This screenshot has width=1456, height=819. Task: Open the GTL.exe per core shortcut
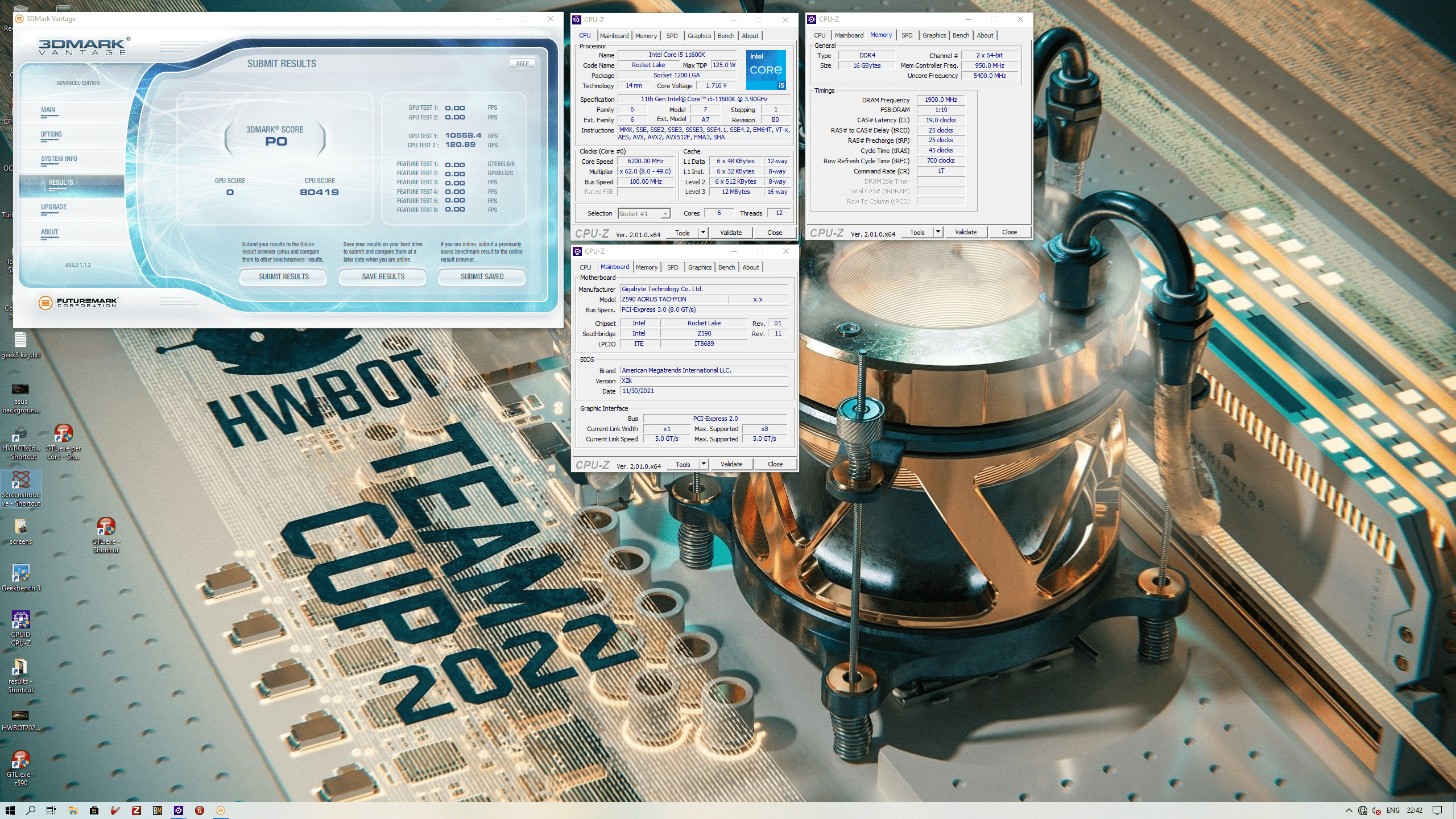click(64, 441)
